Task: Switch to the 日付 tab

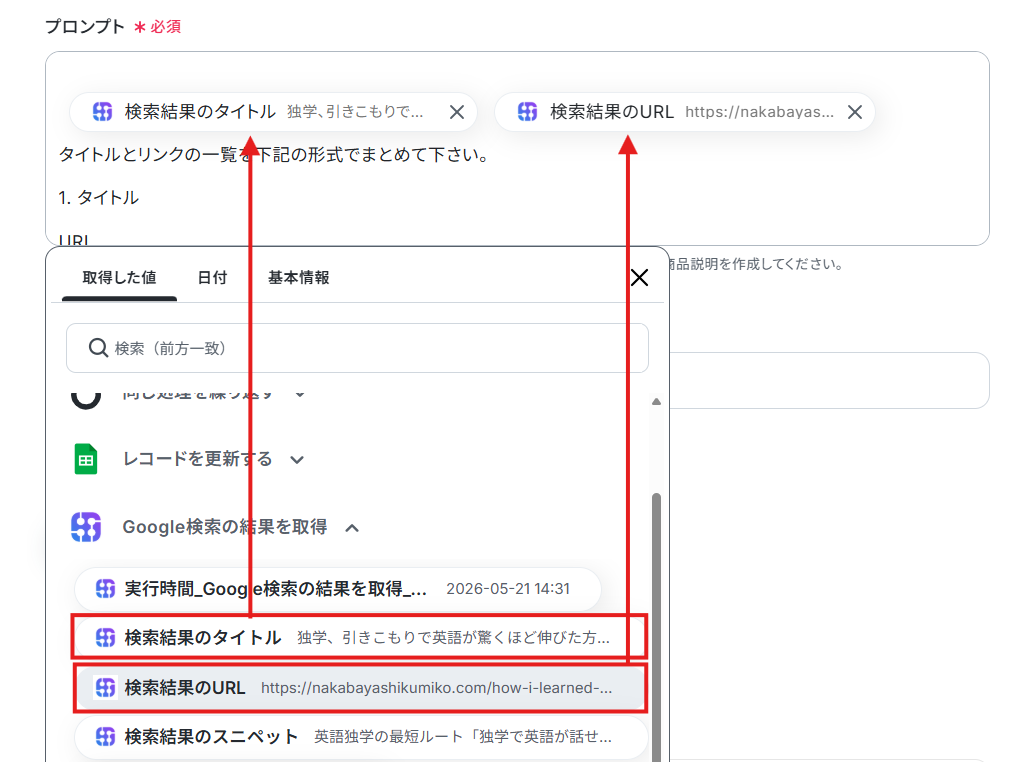Action: [212, 278]
